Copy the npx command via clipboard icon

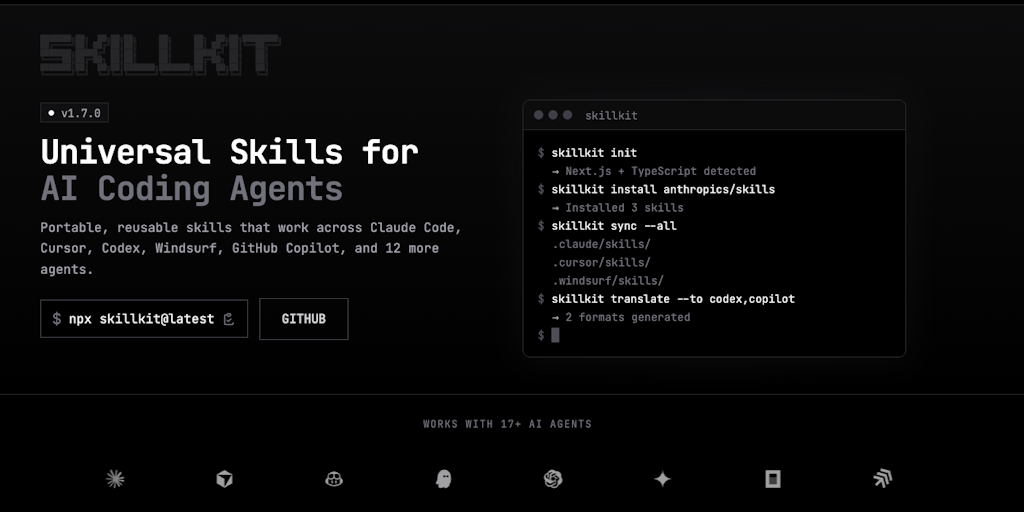pos(229,319)
